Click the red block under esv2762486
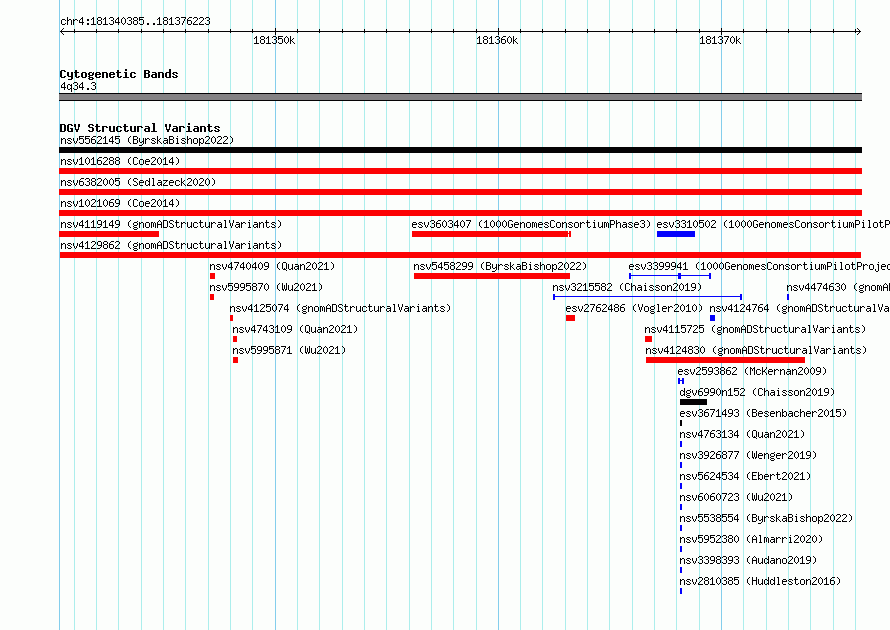 pos(570,318)
